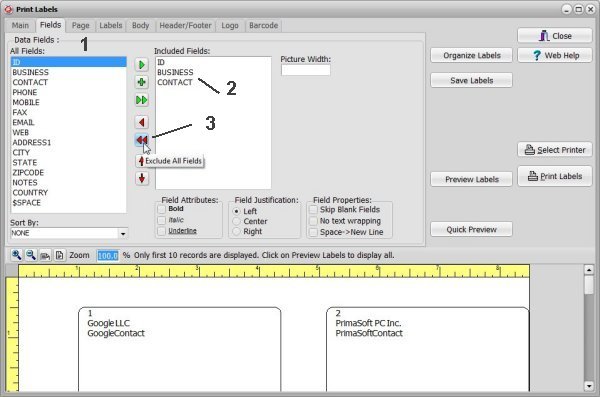Check No text wrapping option
The width and height of the screenshot is (600, 397).
313,221
